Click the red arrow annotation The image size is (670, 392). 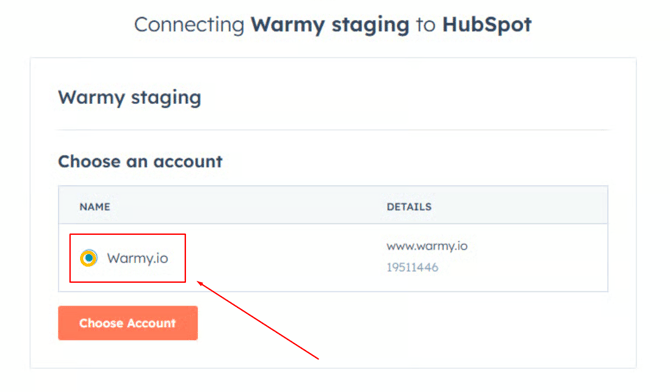click(x=258, y=320)
